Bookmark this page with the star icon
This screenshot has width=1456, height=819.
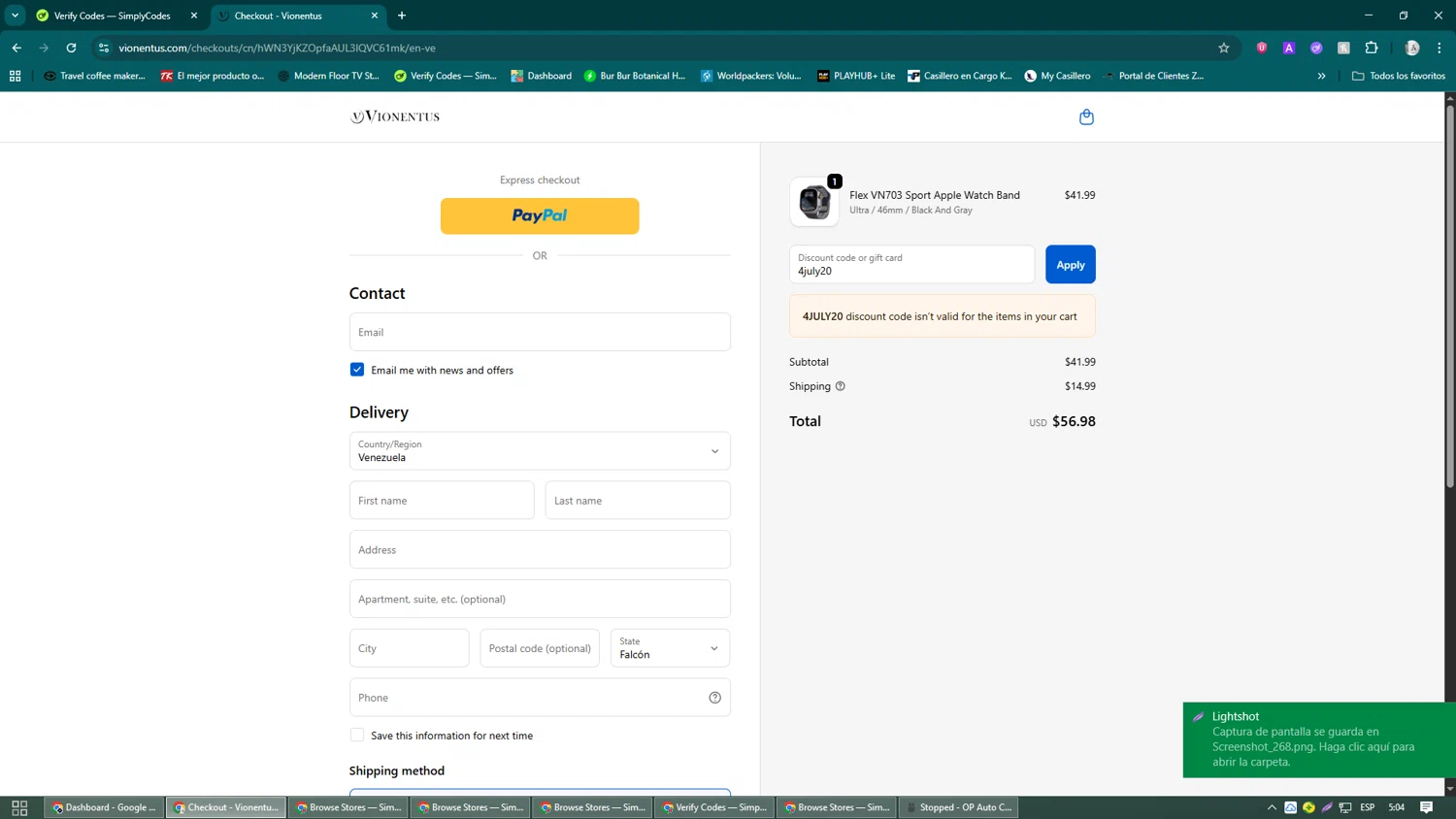[x=1224, y=48]
